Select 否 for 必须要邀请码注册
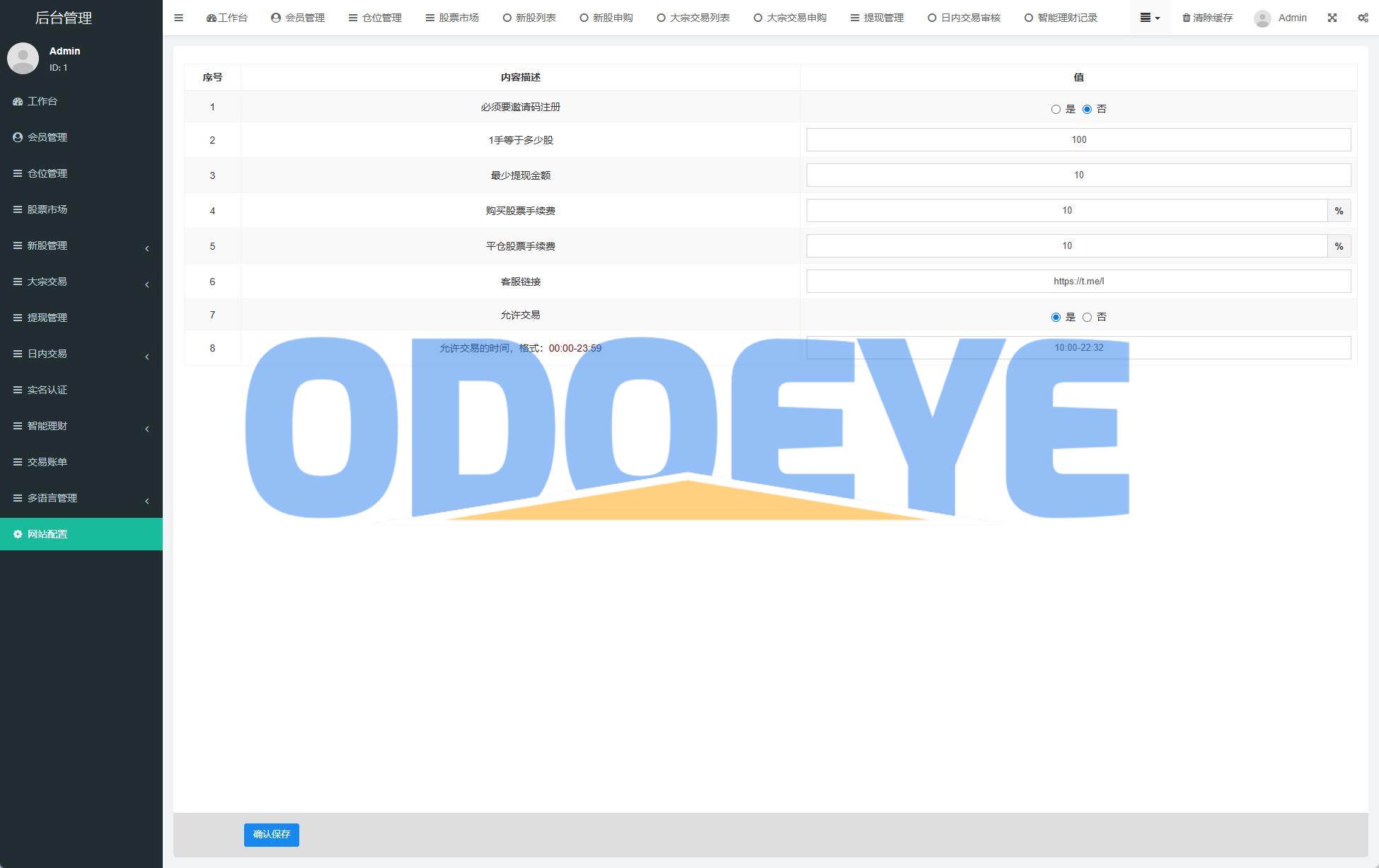 1087,109
